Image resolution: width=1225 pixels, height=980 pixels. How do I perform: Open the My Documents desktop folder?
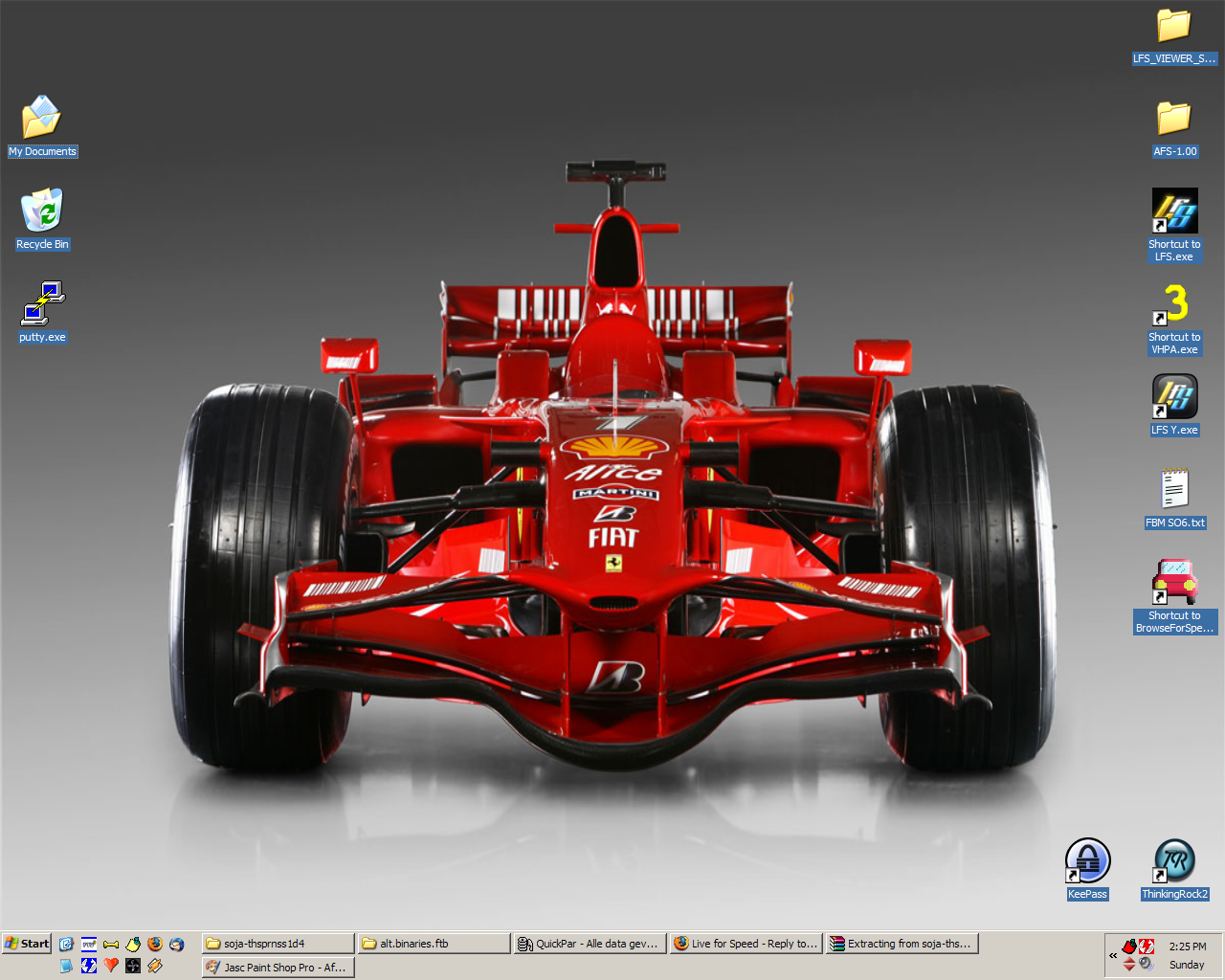pos(42,125)
